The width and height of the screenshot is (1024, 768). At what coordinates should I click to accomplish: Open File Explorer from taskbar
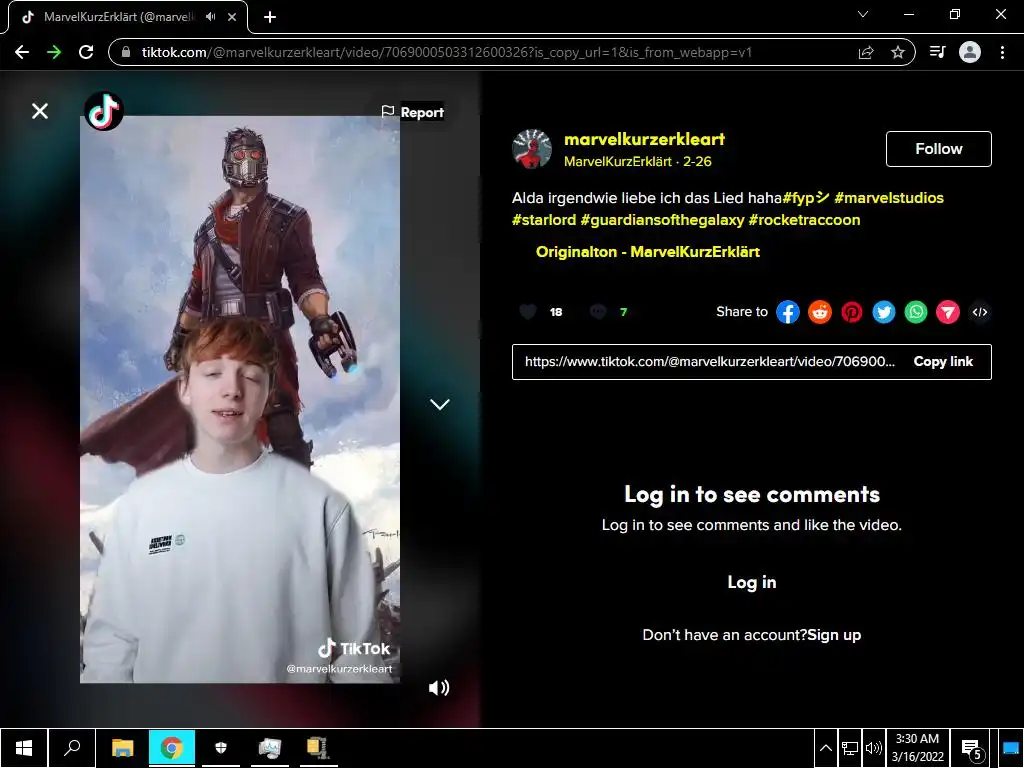tap(123, 748)
